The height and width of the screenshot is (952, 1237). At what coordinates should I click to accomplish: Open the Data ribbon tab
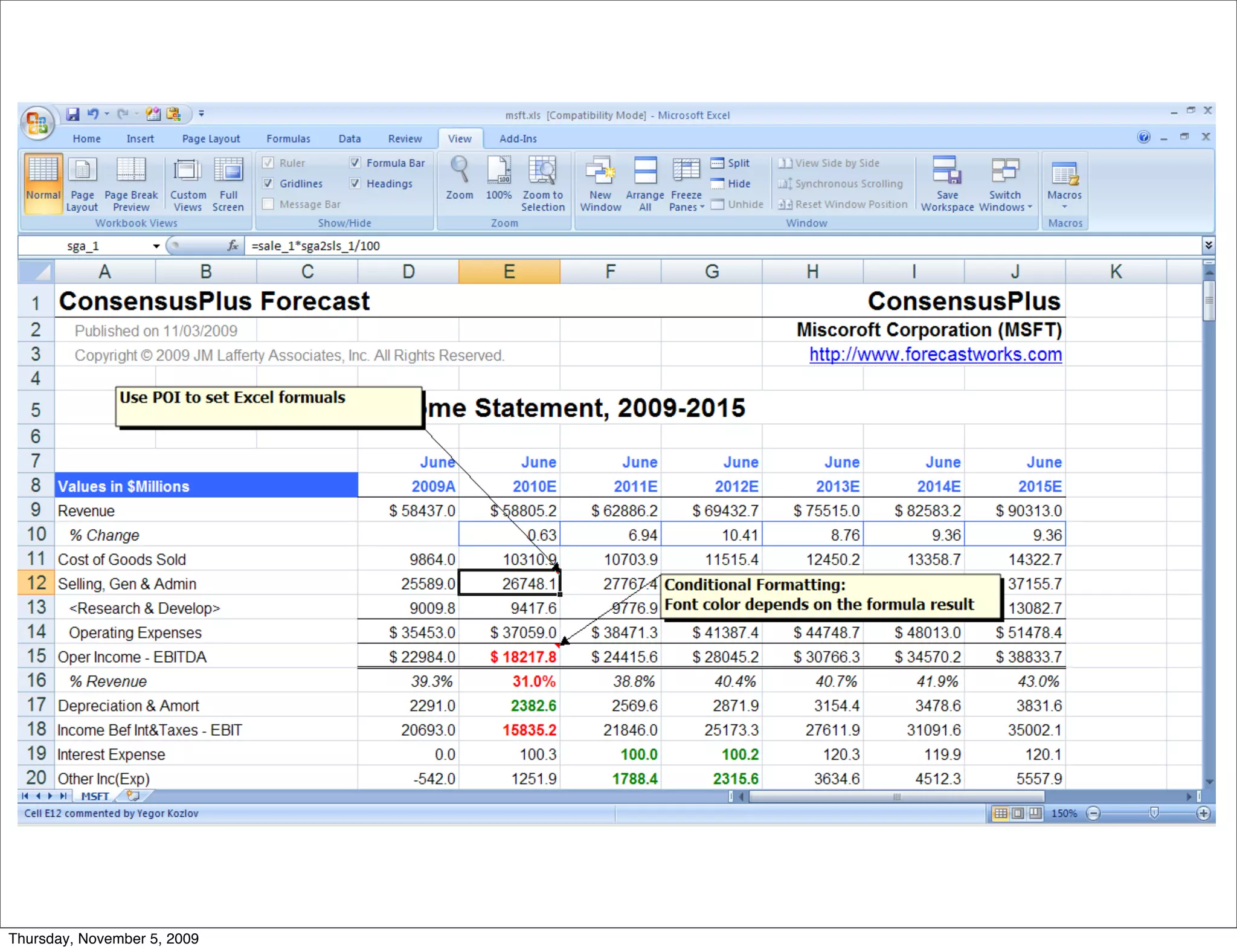pos(349,139)
